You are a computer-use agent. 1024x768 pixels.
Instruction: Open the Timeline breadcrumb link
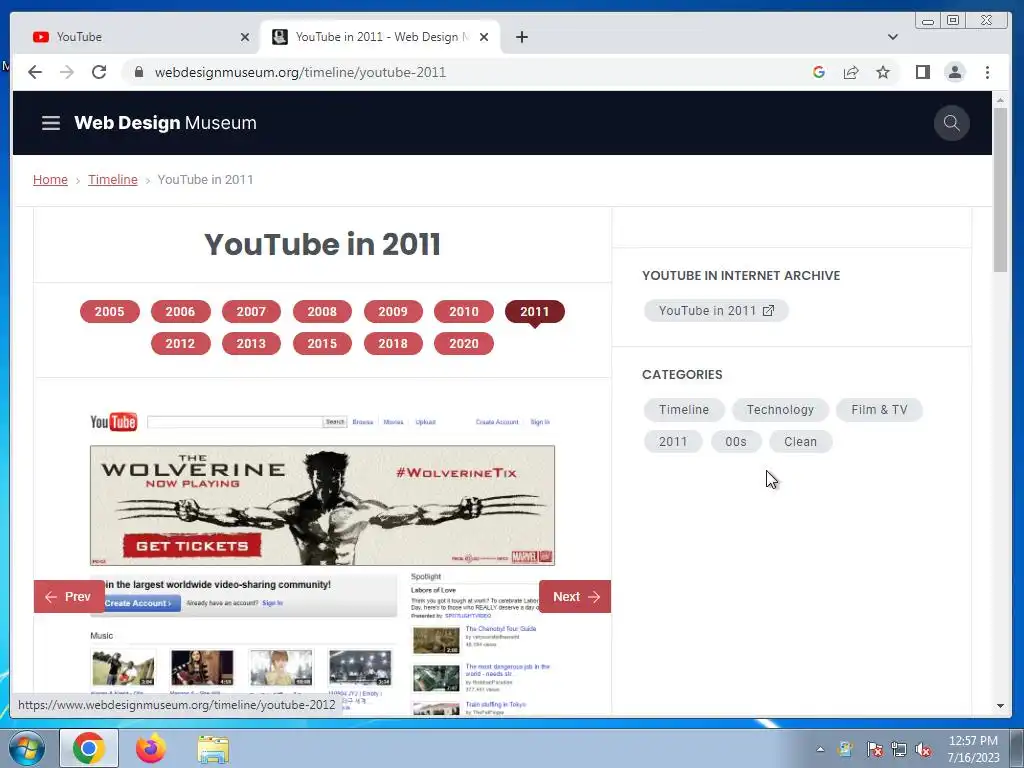[x=113, y=180]
